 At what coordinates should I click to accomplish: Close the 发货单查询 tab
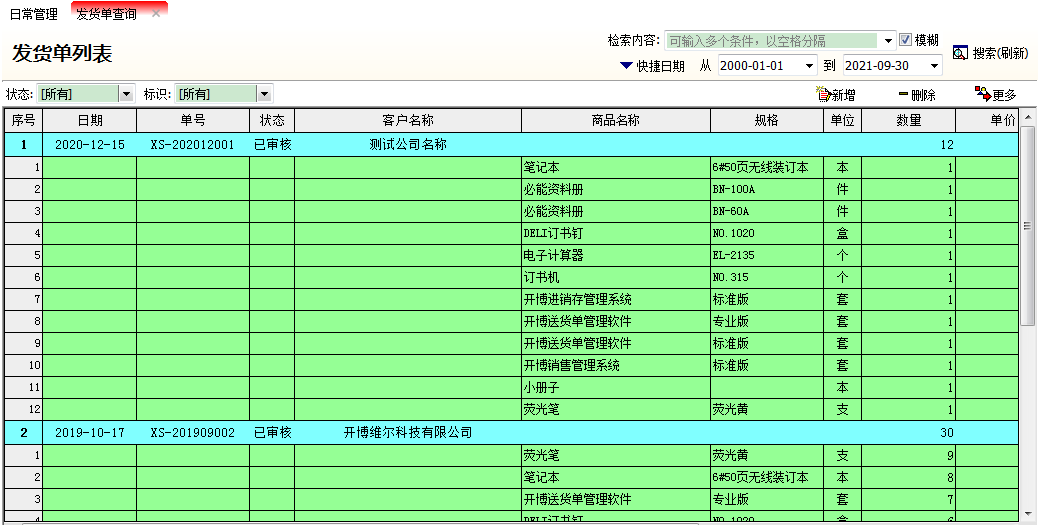pyautogui.click(x=156, y=13)
